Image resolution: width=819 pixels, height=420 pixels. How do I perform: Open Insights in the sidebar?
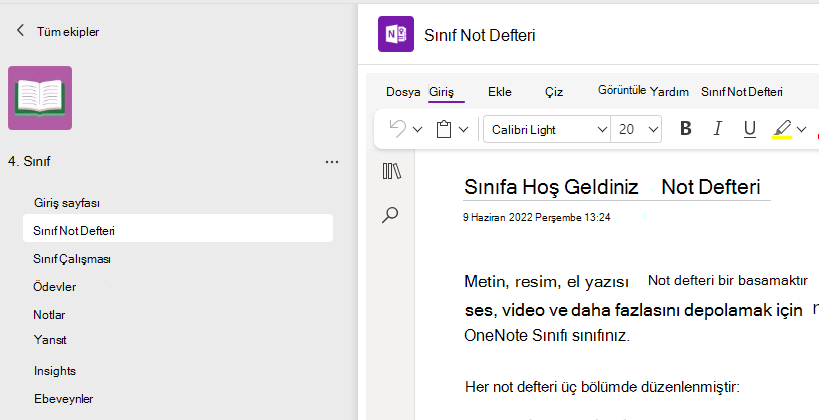(x=55, y=371)
